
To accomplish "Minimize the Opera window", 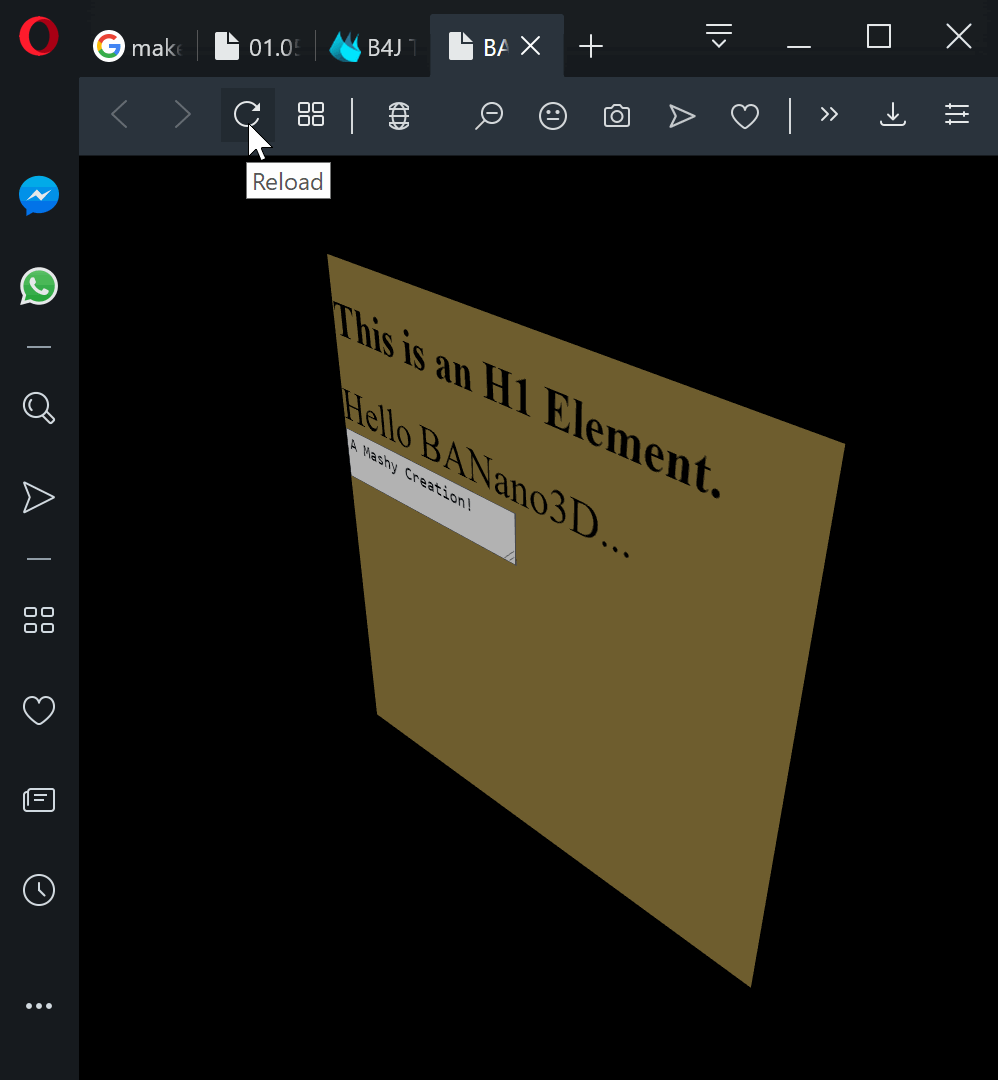I will click(799, 46).
